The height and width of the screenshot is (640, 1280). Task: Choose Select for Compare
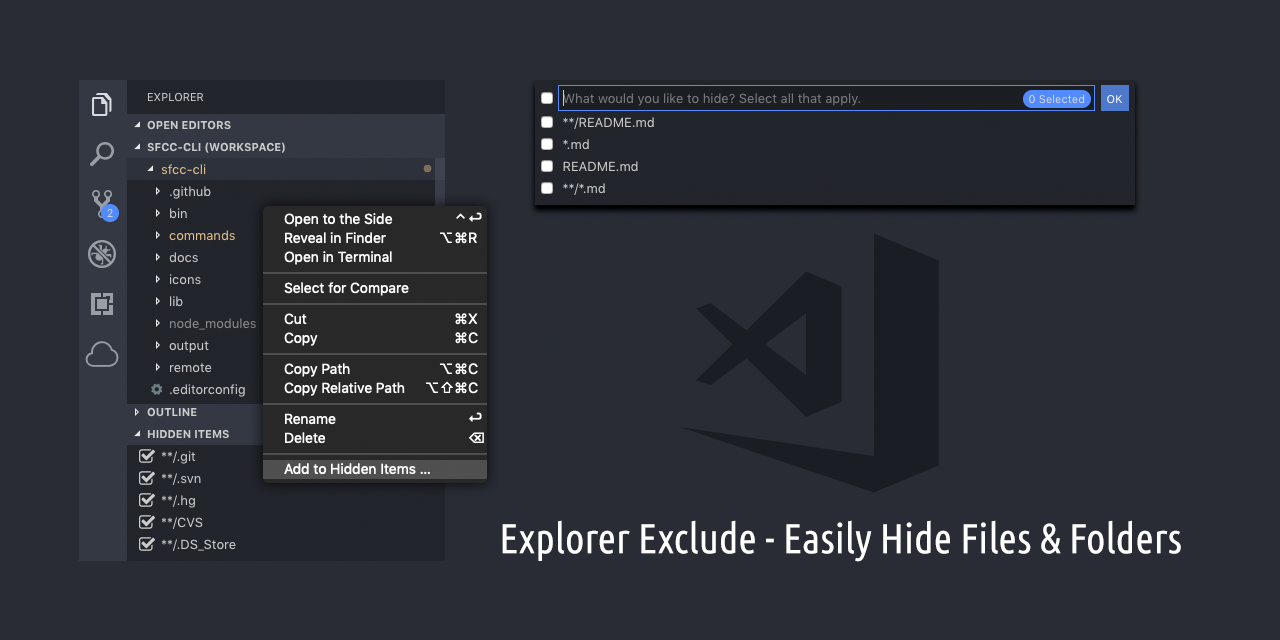point(375,288)
